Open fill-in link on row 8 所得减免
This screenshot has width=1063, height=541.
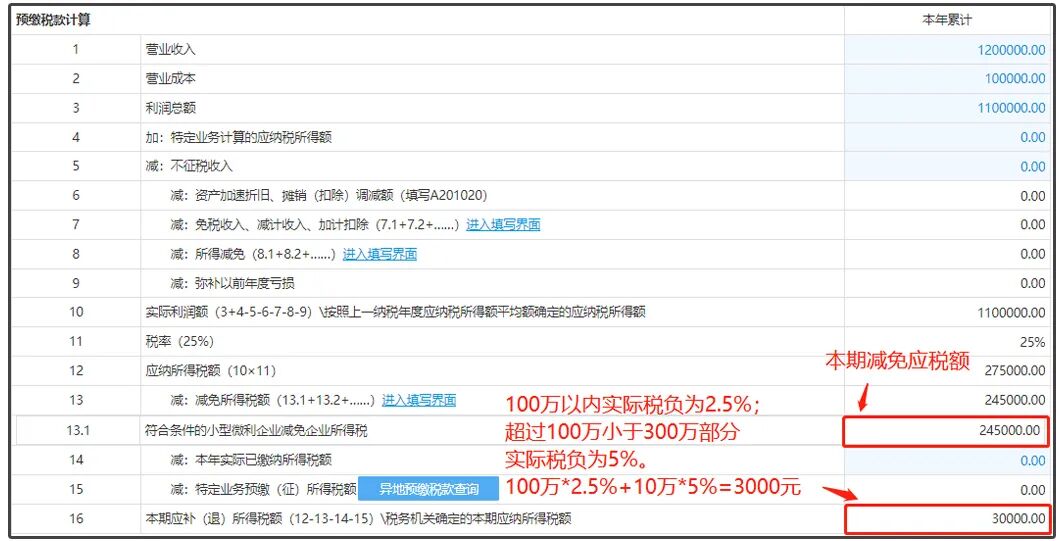click(380, 254)
